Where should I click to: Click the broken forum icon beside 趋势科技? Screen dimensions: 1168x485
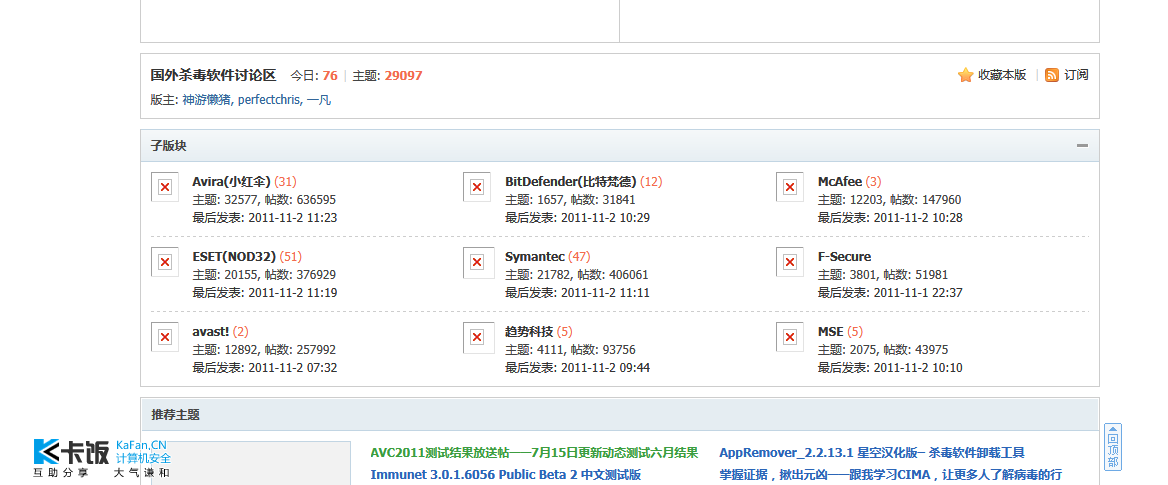coord(477,337)
